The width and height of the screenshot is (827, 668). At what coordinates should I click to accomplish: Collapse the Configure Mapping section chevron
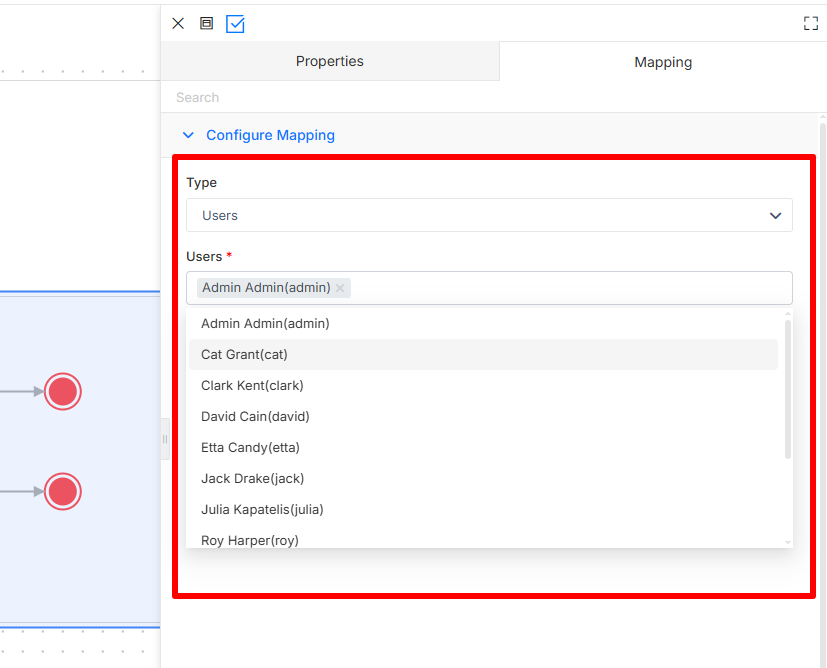tap(188, 135)
